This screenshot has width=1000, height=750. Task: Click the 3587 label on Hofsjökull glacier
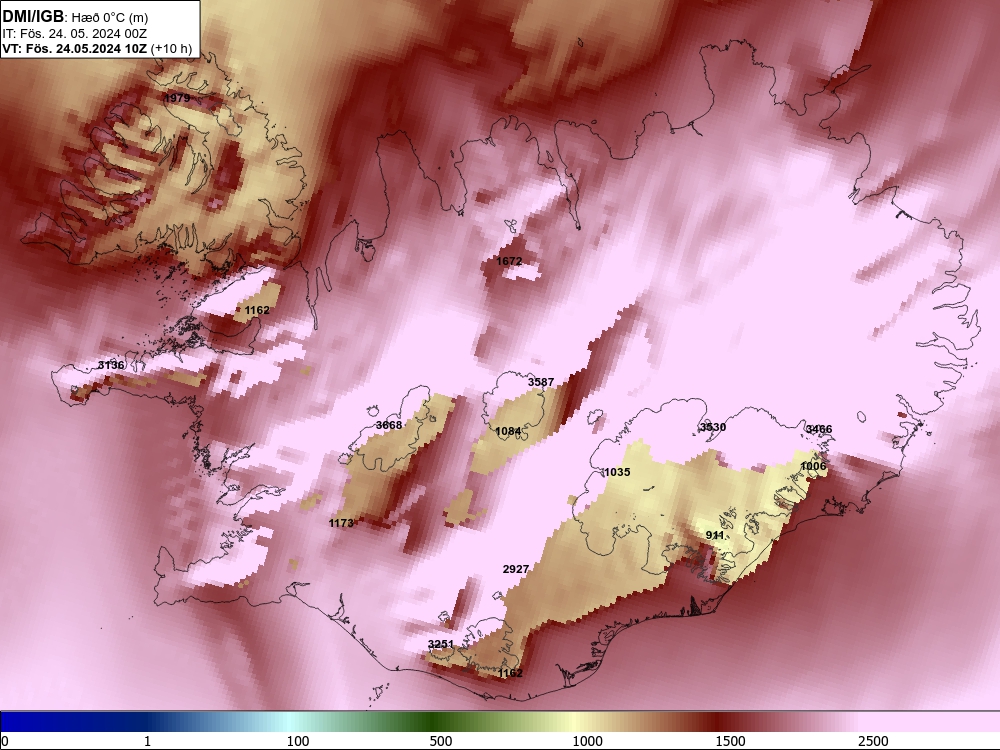click(x=541, y=382)
